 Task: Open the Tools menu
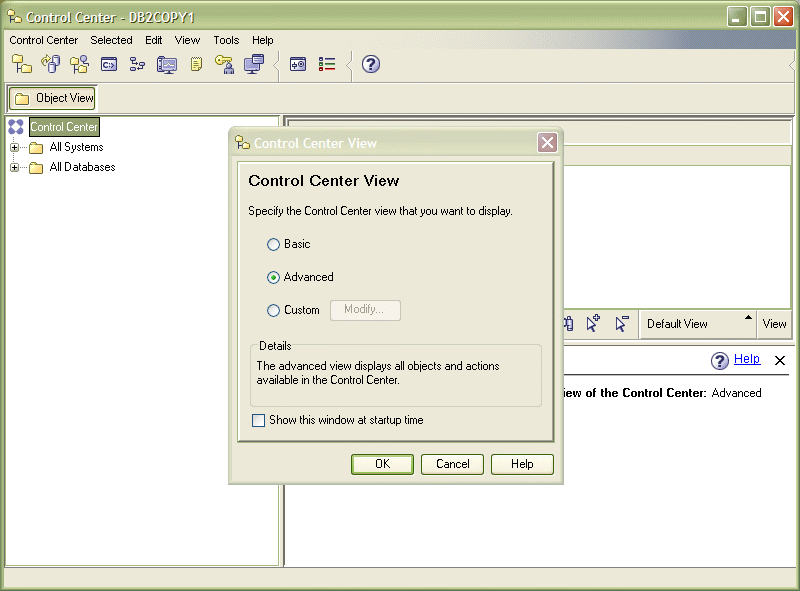pos(226,40)
